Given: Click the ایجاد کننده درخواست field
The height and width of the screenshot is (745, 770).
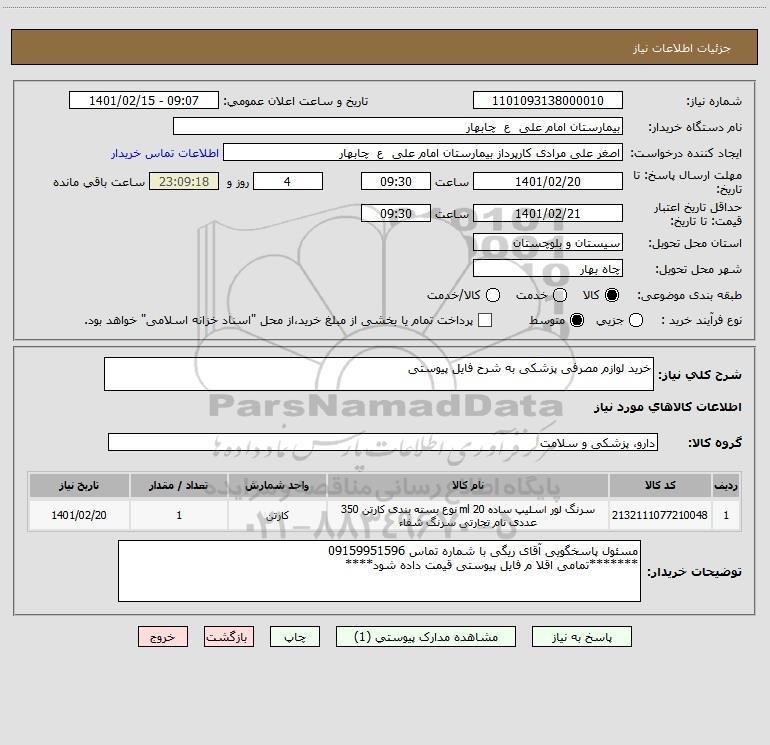Looking at the screenshot, I should (423, 153).
